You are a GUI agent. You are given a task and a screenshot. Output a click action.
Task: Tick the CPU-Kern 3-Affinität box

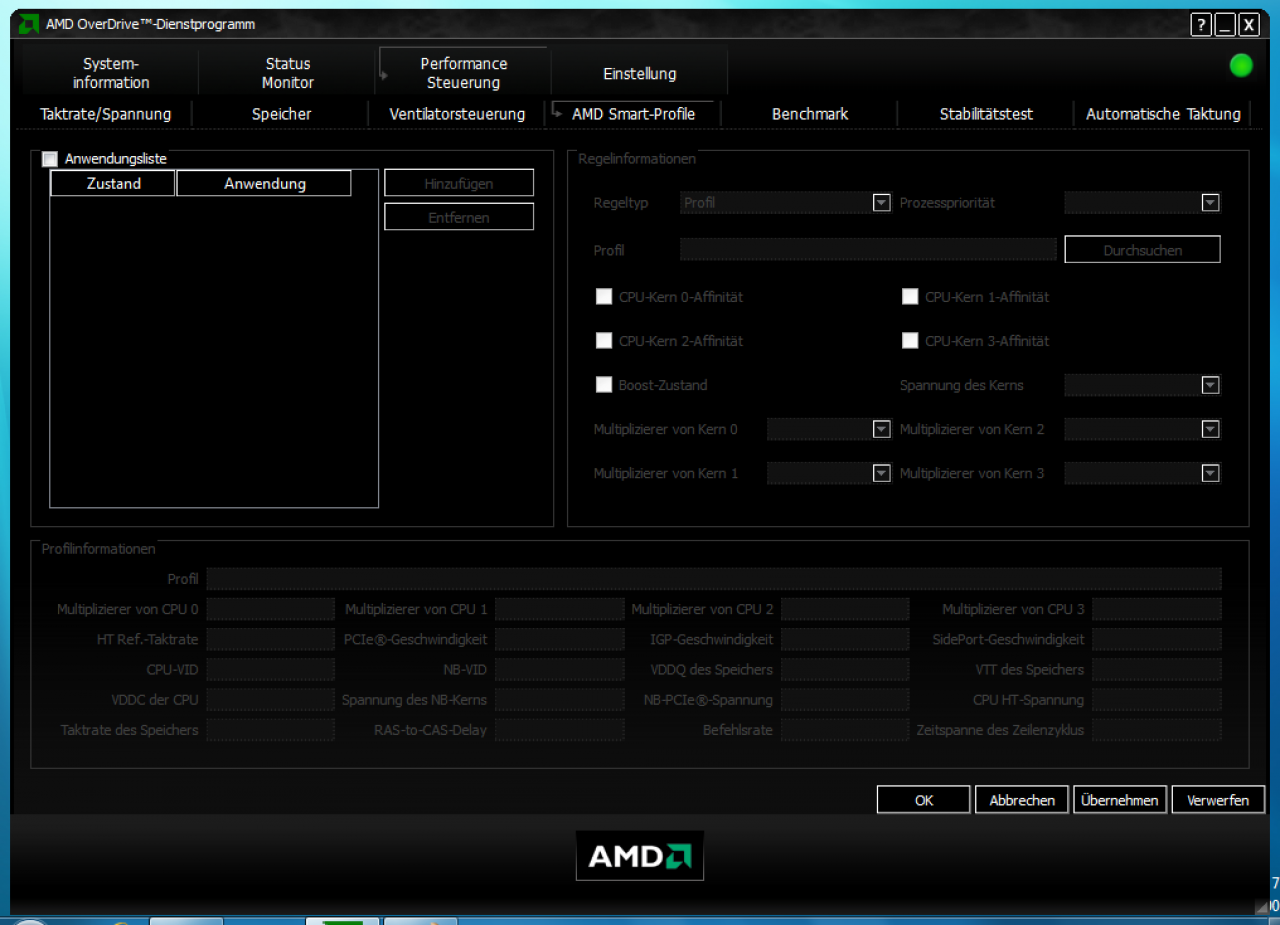[910, 341]
